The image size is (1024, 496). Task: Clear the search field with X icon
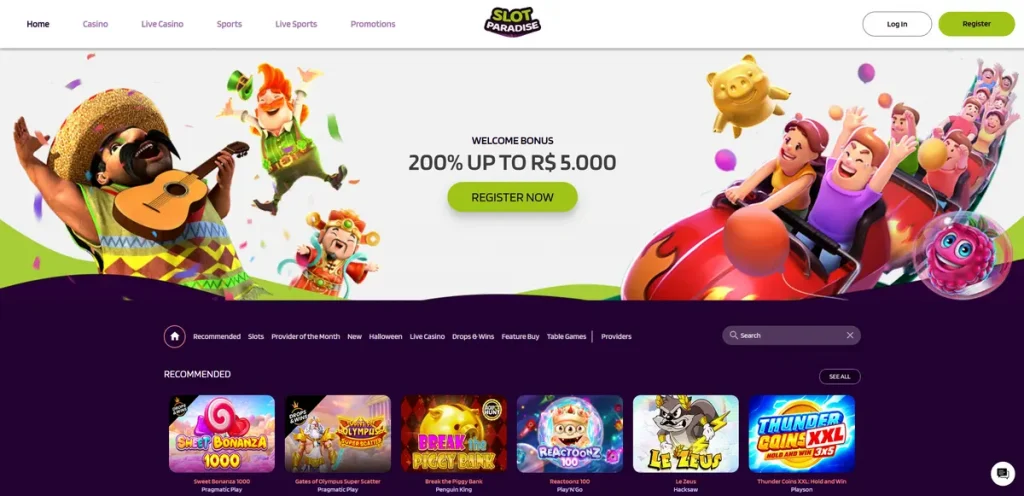tap(850, 335)
